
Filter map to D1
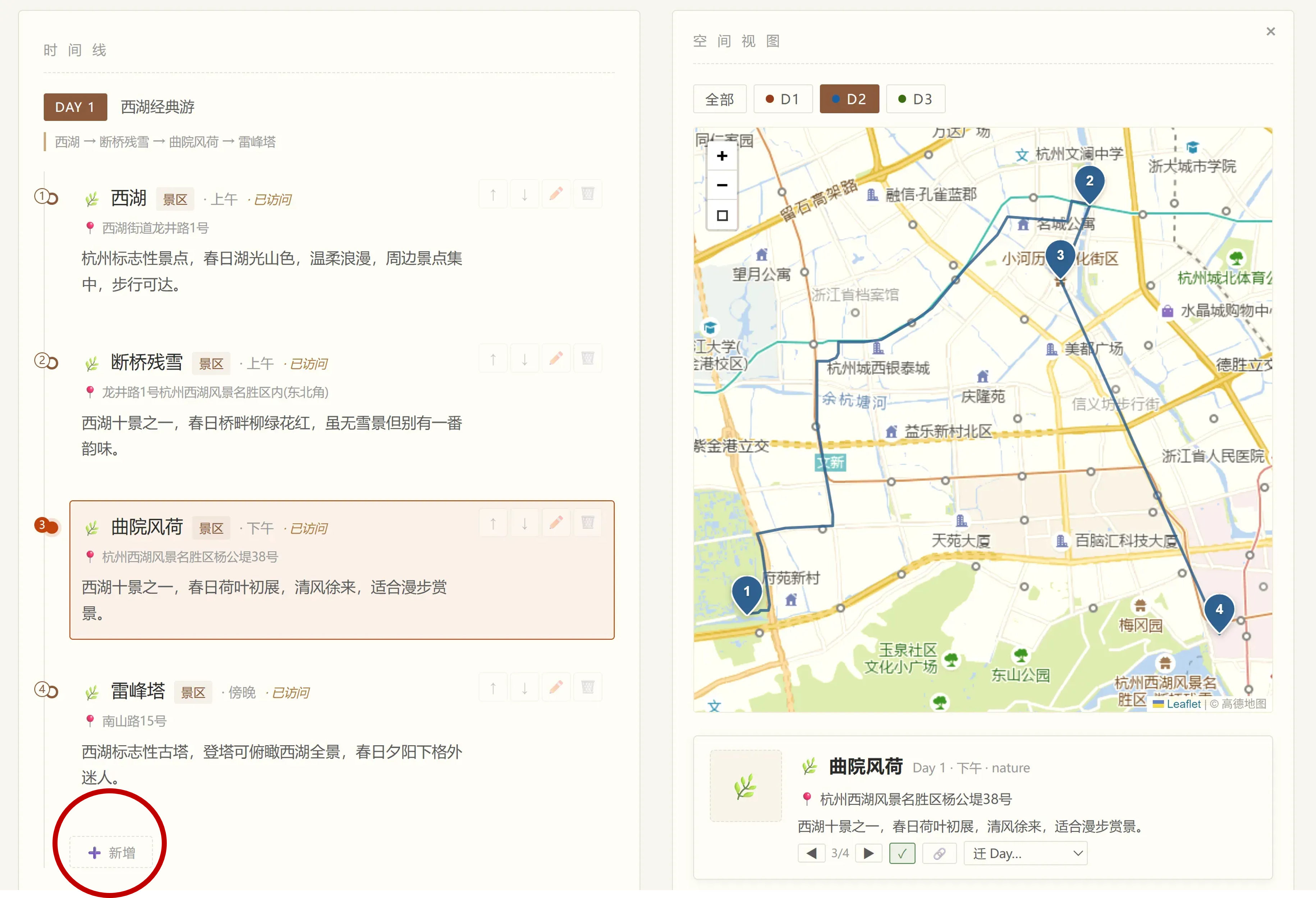(783, 99)
